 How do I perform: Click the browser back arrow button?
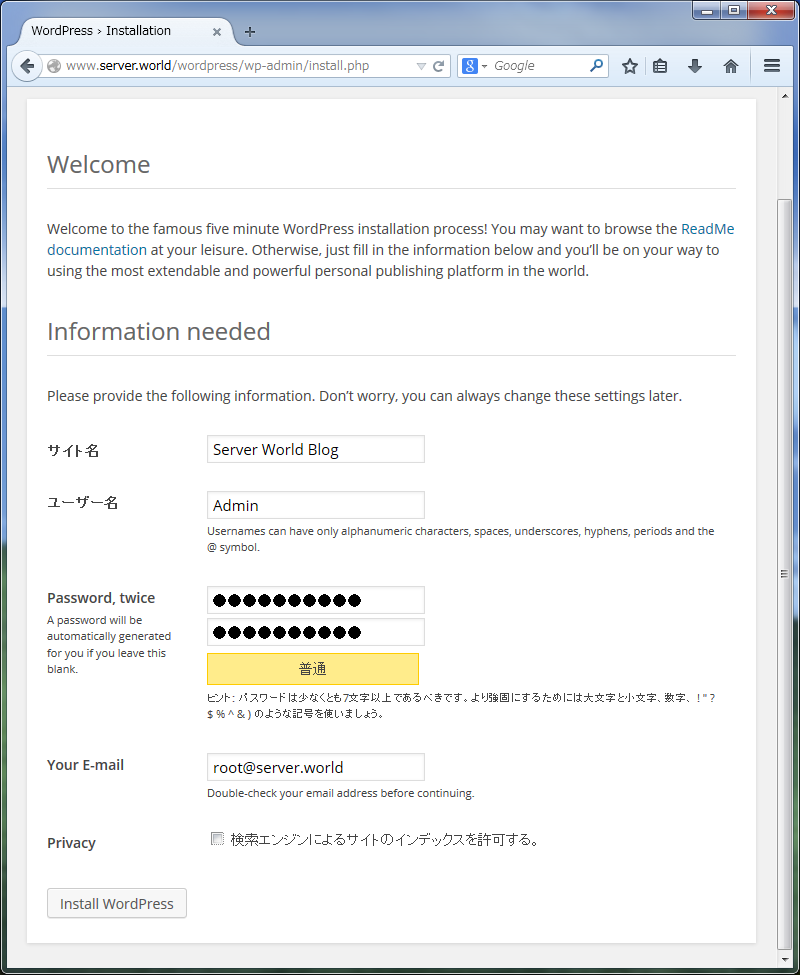[27, 66]
